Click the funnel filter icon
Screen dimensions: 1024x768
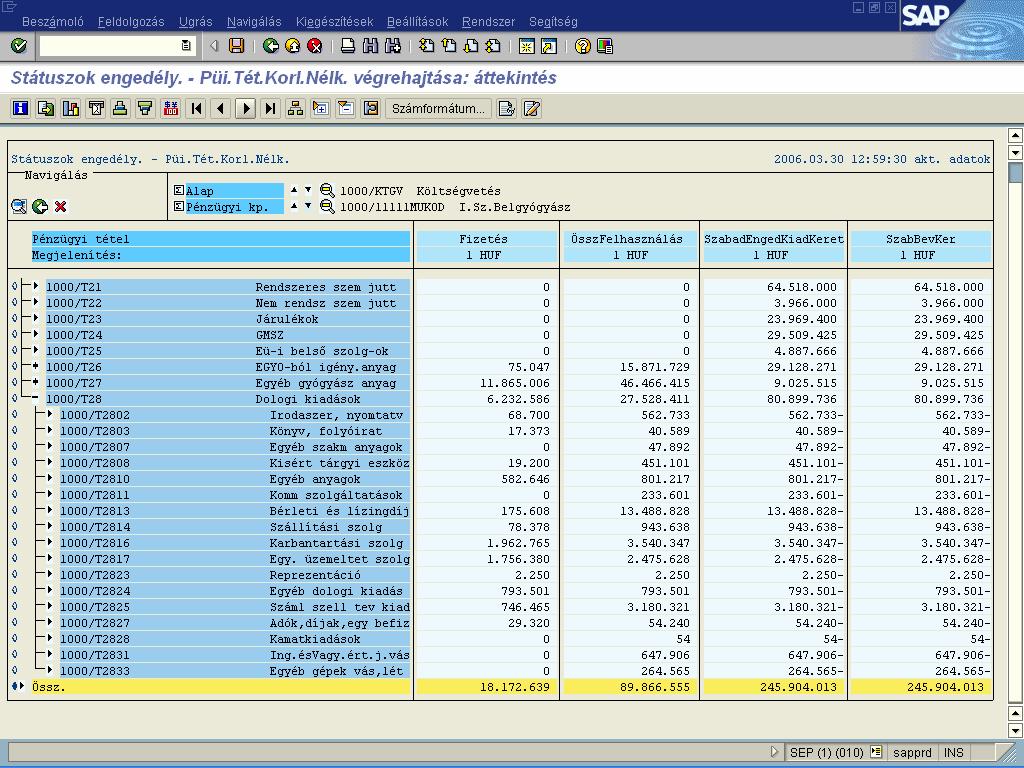145,108
